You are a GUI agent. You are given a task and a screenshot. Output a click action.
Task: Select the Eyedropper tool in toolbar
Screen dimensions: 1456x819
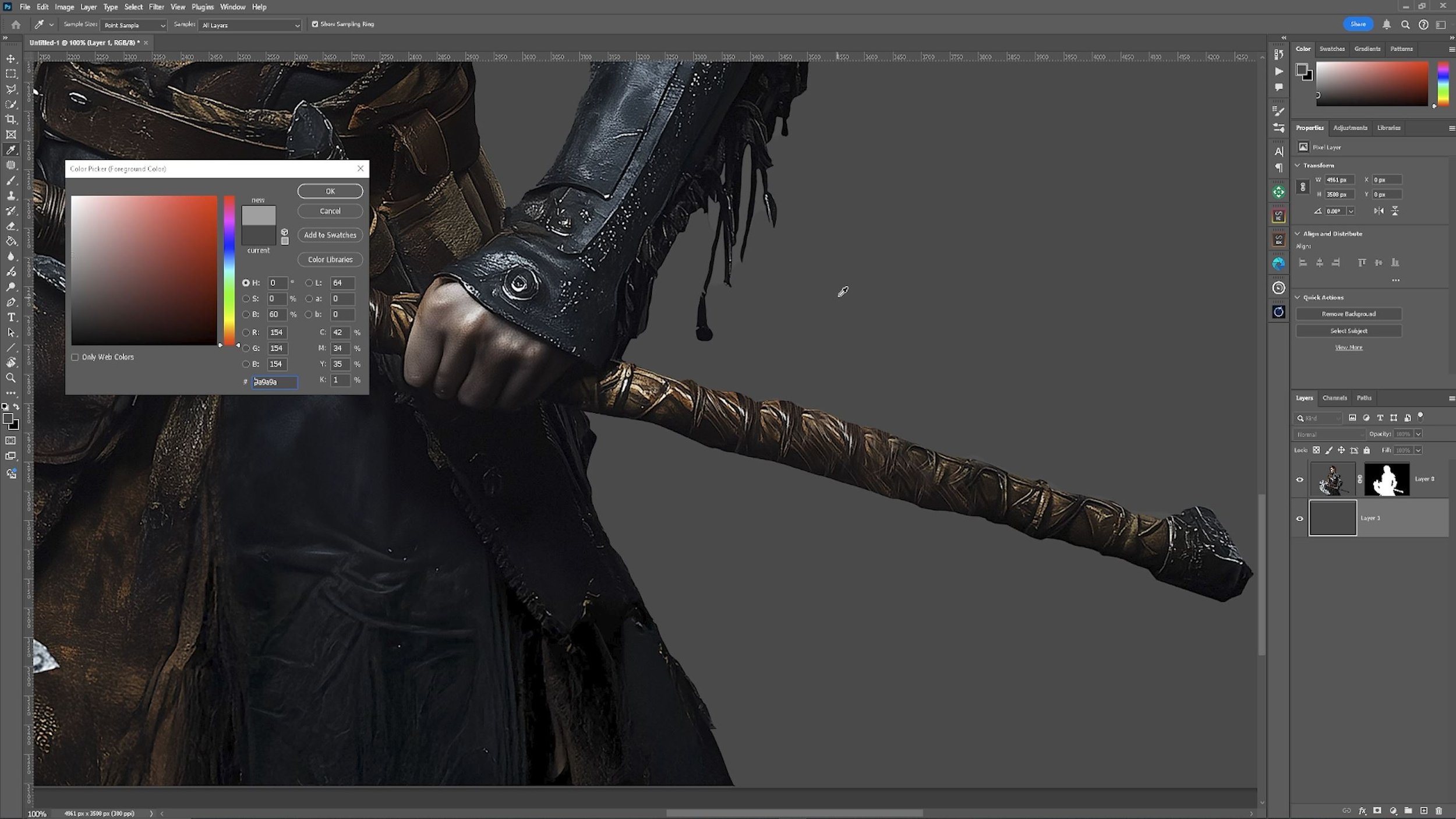(11, 150)
